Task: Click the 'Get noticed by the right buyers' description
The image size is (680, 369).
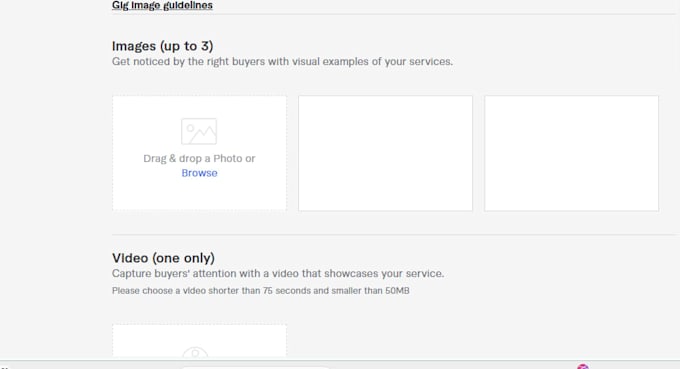Action: pyautogui.click(x=282, y=62)
